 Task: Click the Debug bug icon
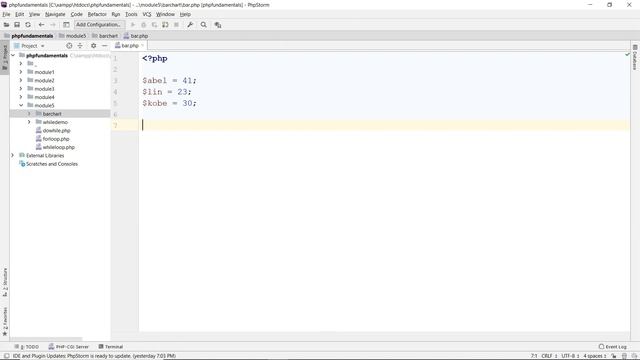(x=143, y=25)
